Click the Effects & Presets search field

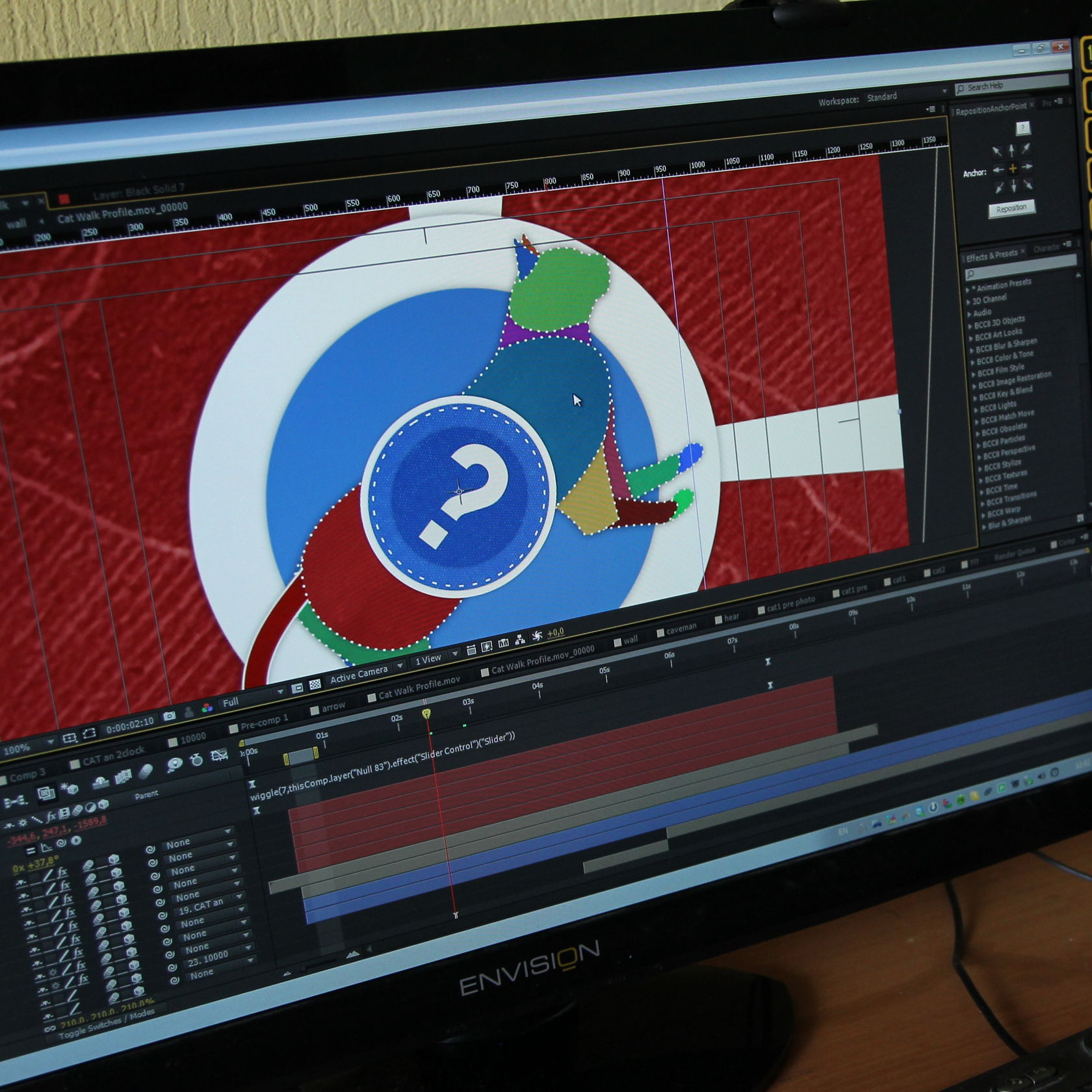[1020, 267]
